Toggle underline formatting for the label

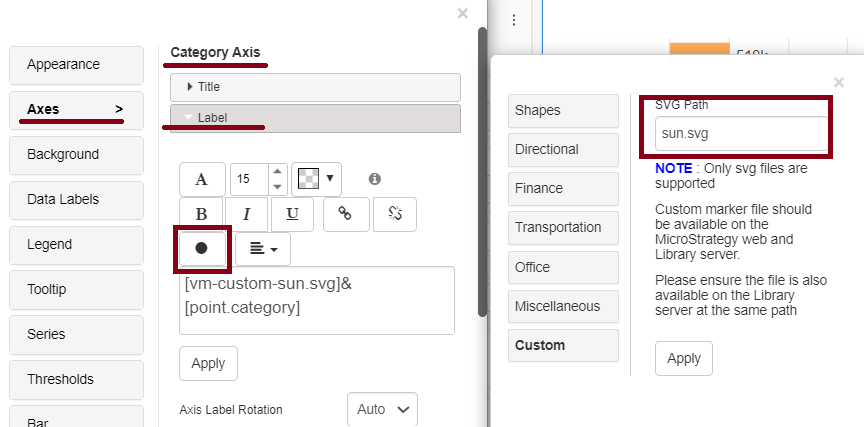pos(292,214)
